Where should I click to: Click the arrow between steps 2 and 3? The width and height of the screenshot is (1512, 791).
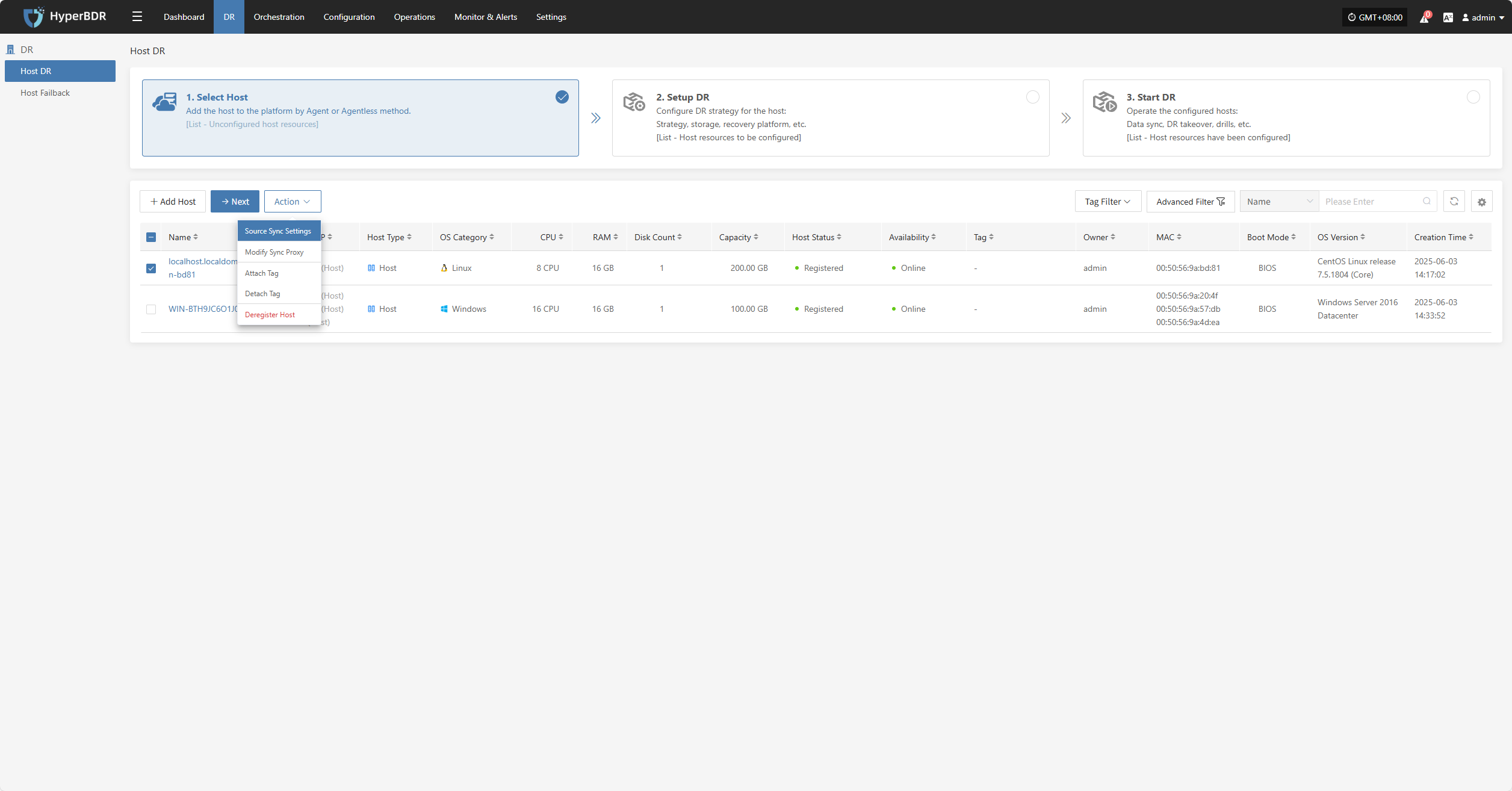pyautogui.click(x=1066, y=118)
